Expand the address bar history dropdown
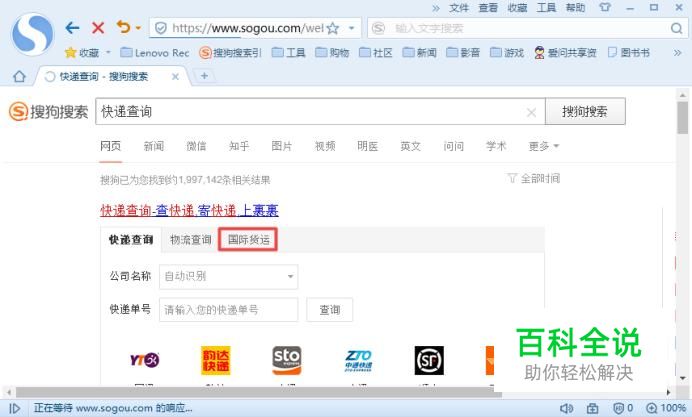Image resolution: width=692 pixels, height=417 pixels. [352, 28]
